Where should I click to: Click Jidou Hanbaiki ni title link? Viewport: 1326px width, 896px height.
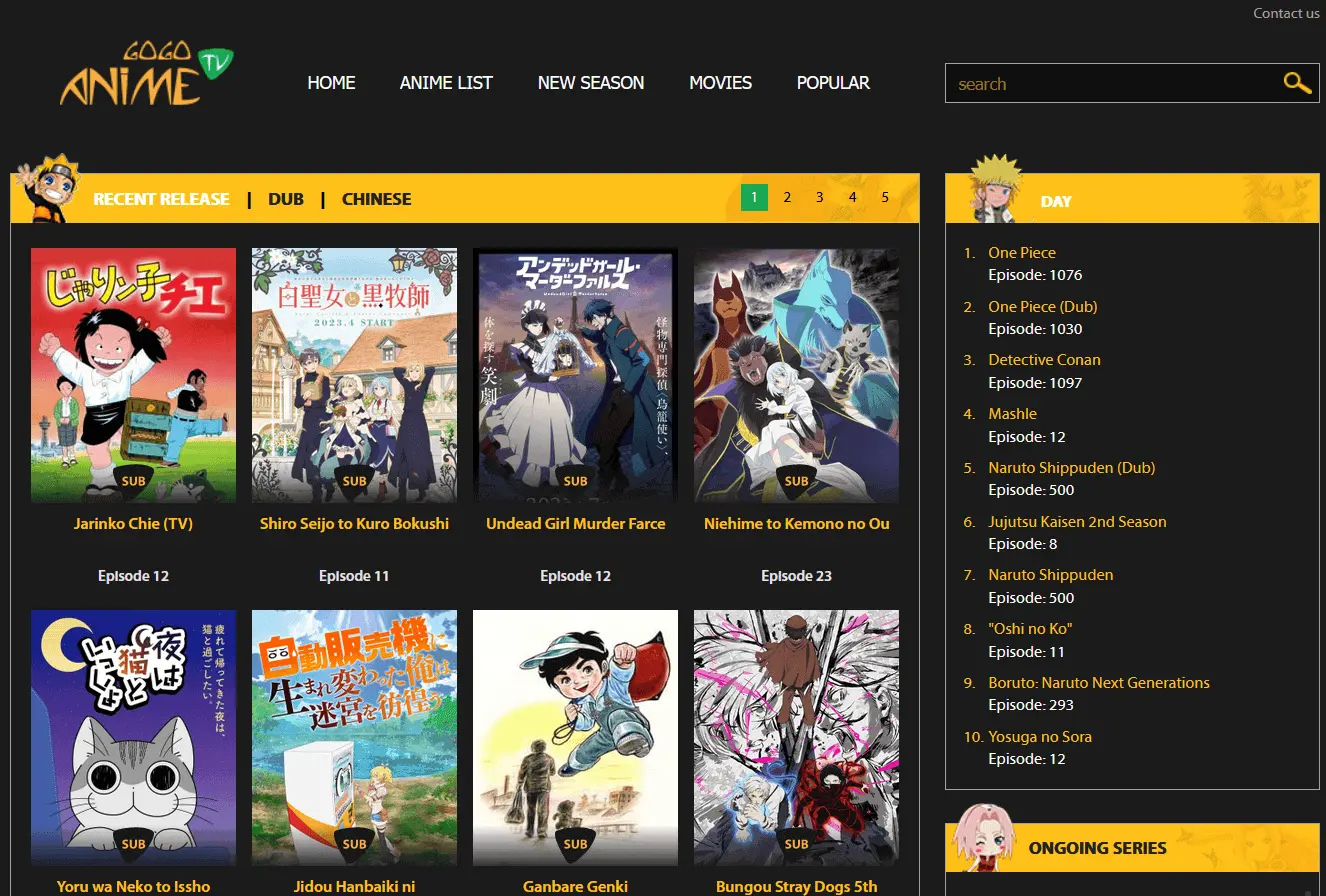[x=354, y=886]
